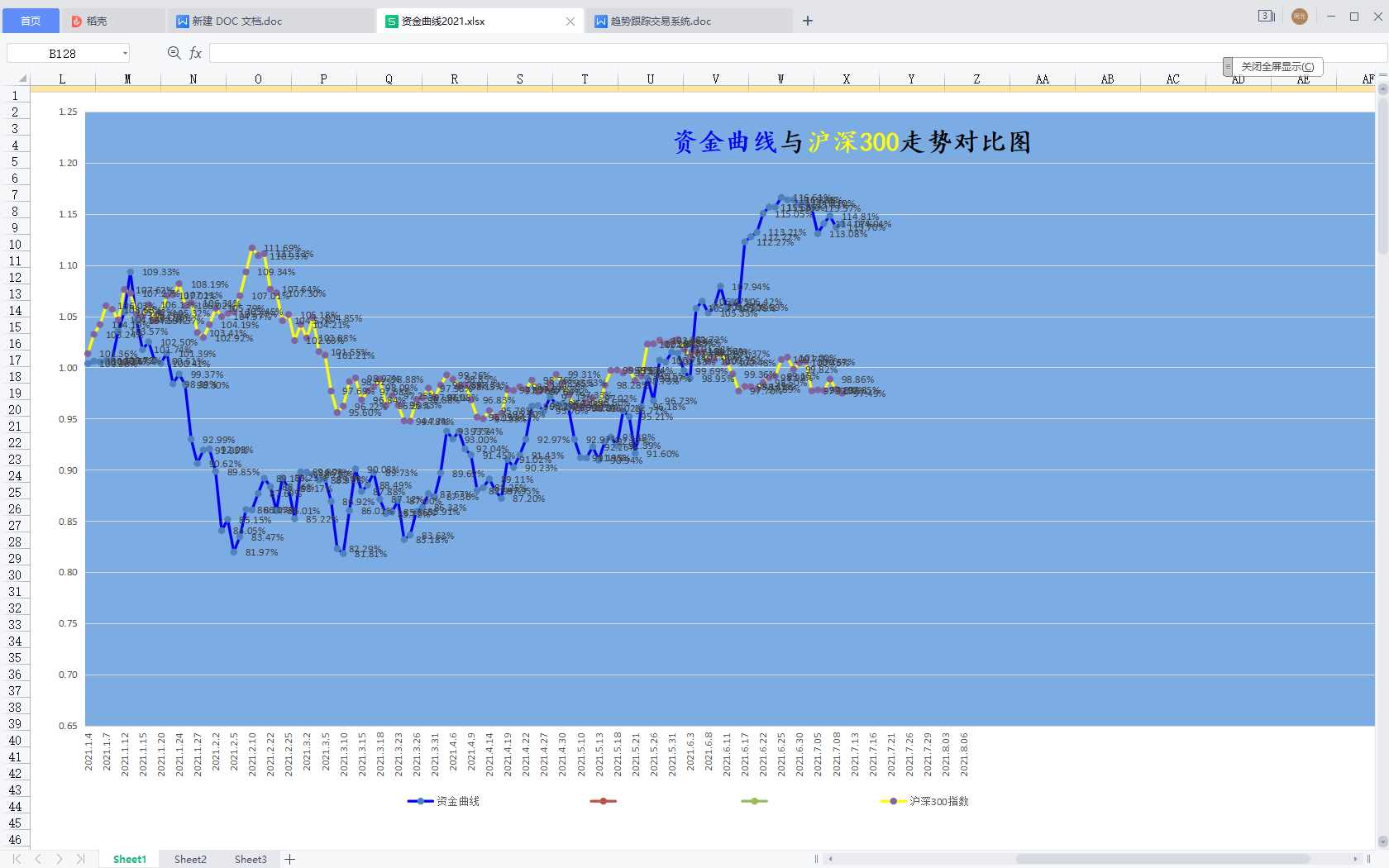Click the user avatar icon
1389x868 pixels.
pos(1300,17)
